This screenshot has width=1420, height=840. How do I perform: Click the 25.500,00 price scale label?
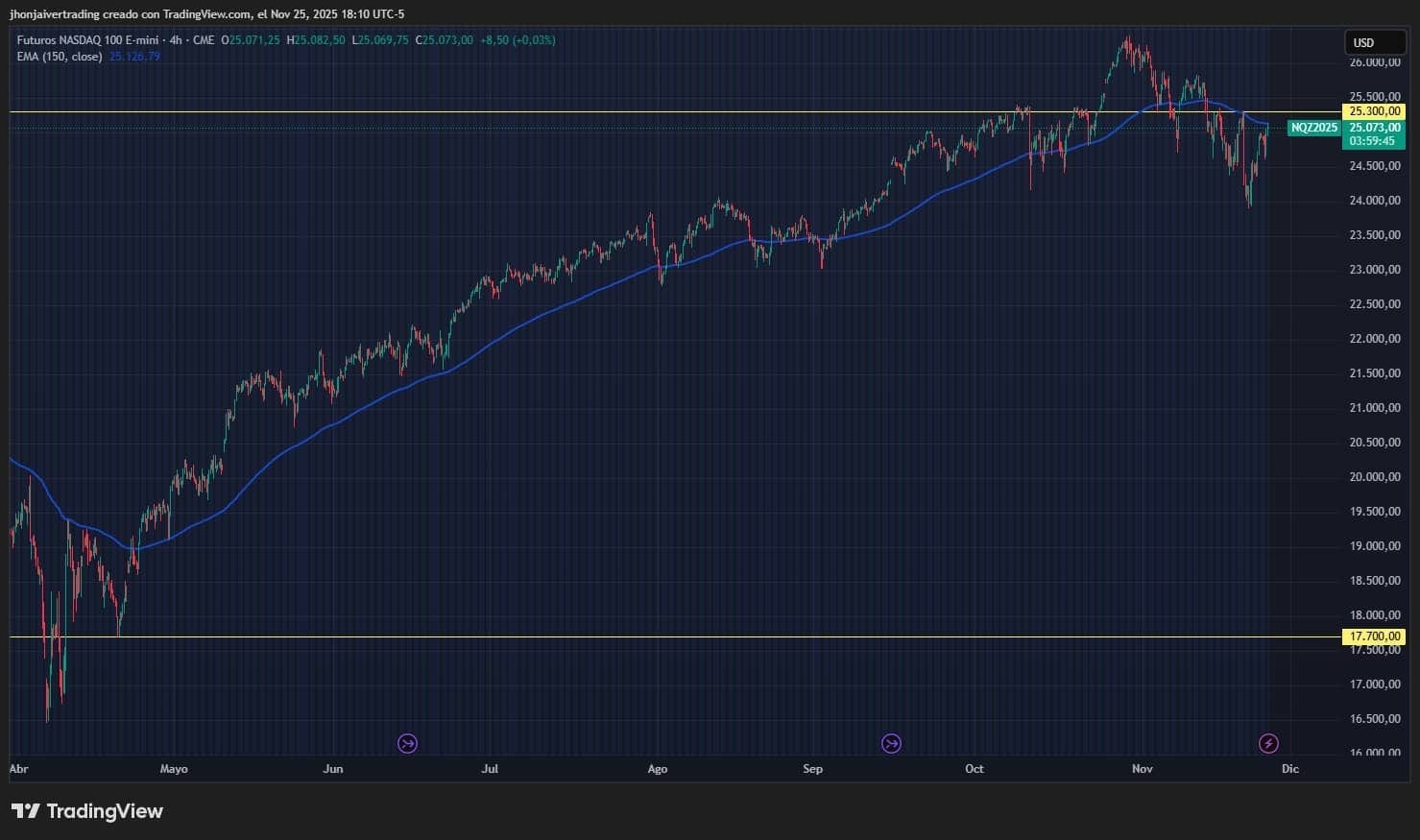(x=1375, y=97)
